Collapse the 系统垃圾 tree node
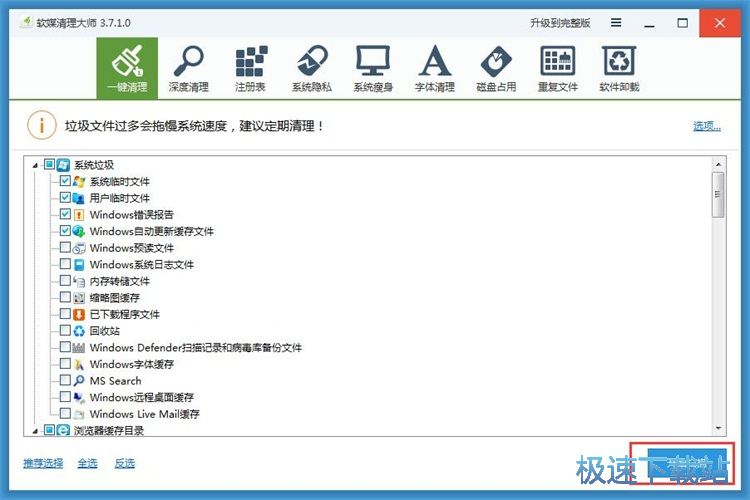The width and height of the screenshot is (750, 500). point(35,166)
